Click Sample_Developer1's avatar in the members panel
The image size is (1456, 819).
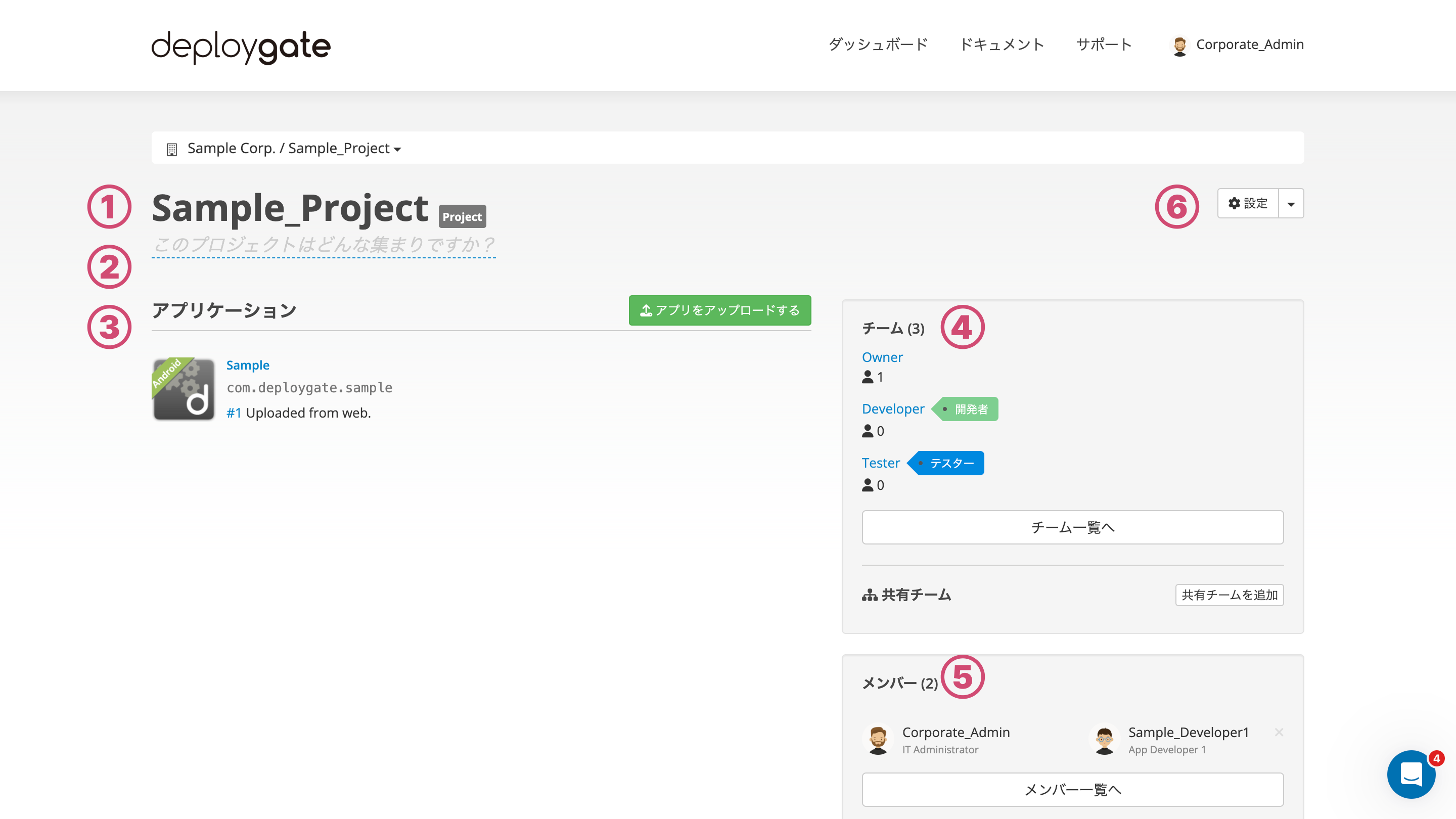coord(1104,739)
